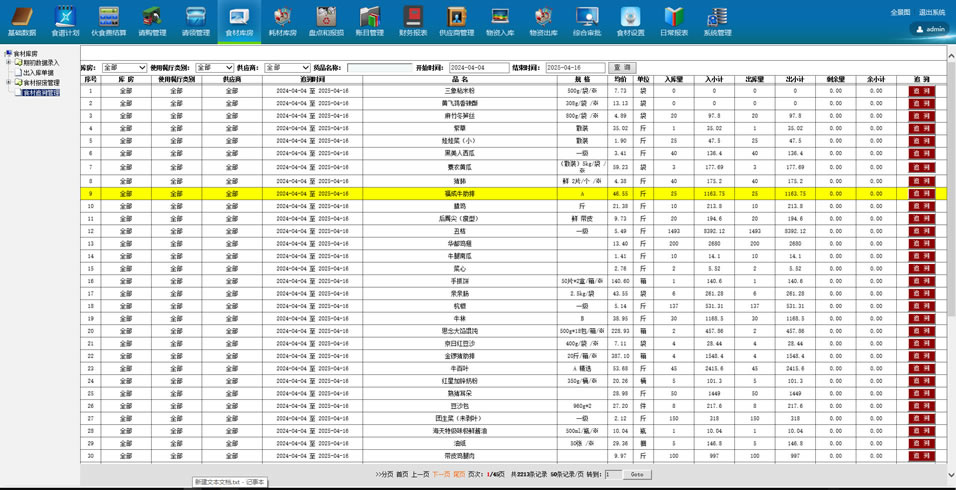Open the 调购管理 module icon
Image resolution: width=956 pixels, height=490 pixels.
tap(152, 20)
